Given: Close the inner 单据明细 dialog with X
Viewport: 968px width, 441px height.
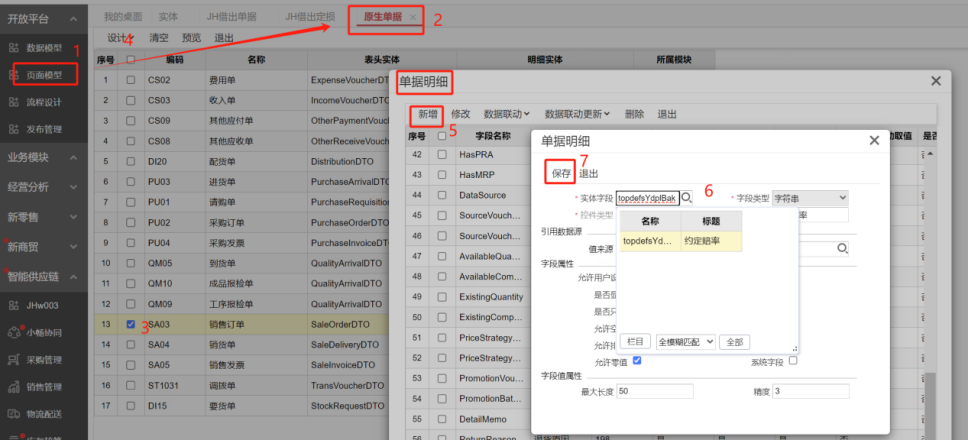Looking at the screenshot, I should (874, 141).
